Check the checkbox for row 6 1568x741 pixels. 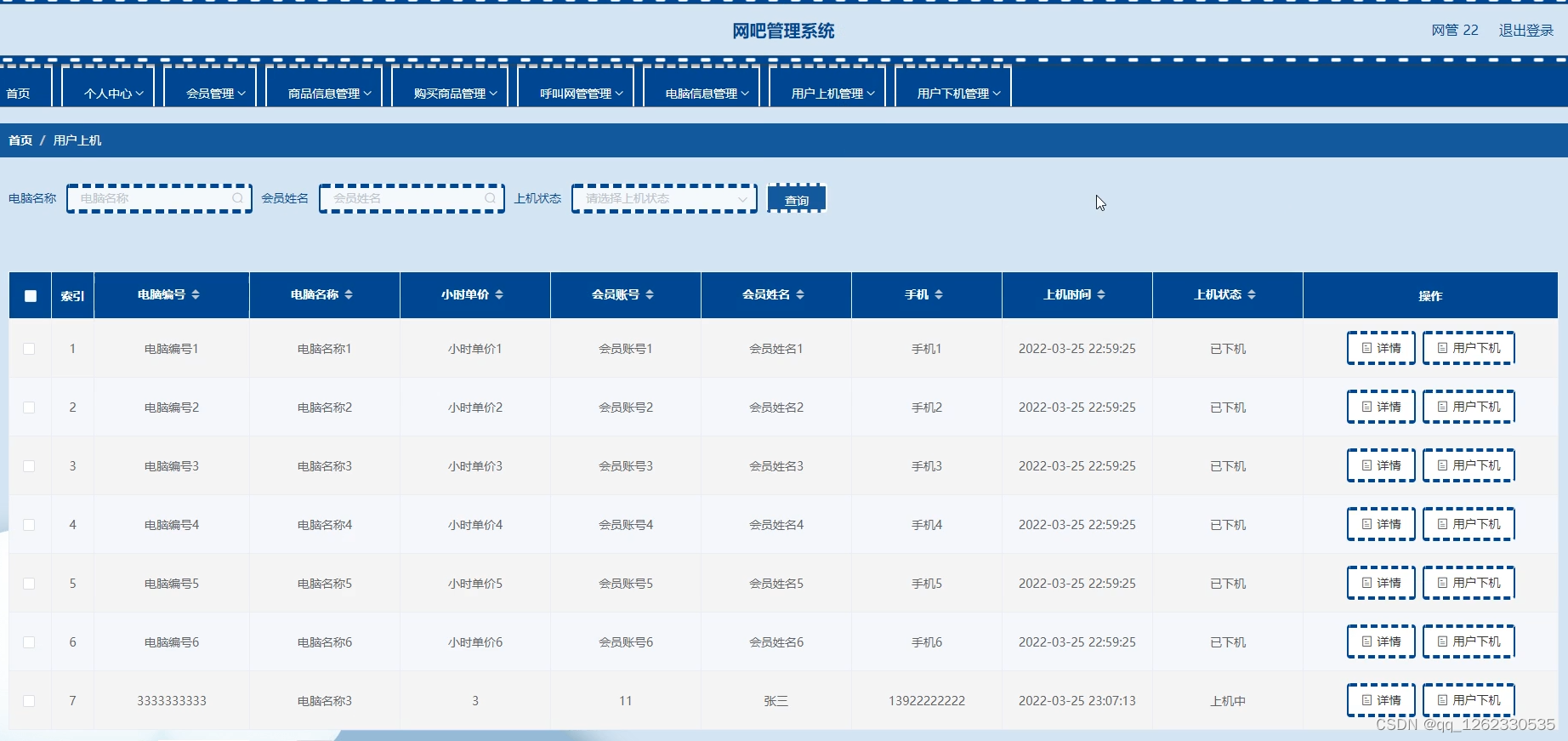[x=29, y=642]
